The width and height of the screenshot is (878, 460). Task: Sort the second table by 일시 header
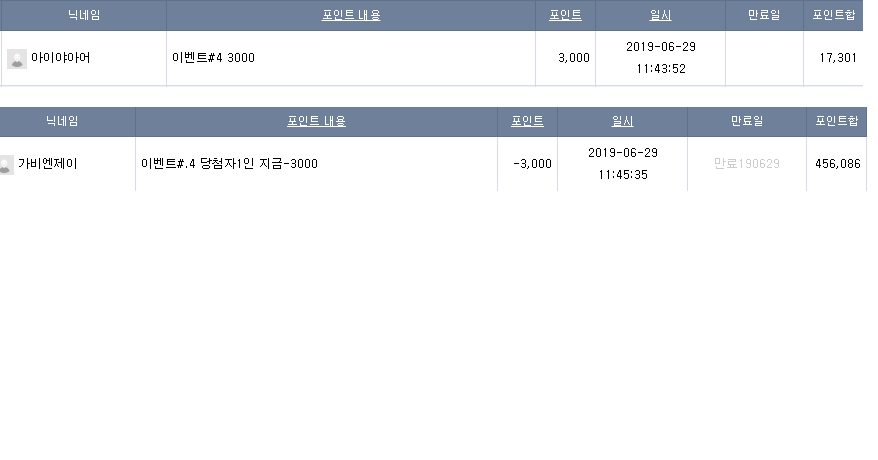tap(622, 121)
